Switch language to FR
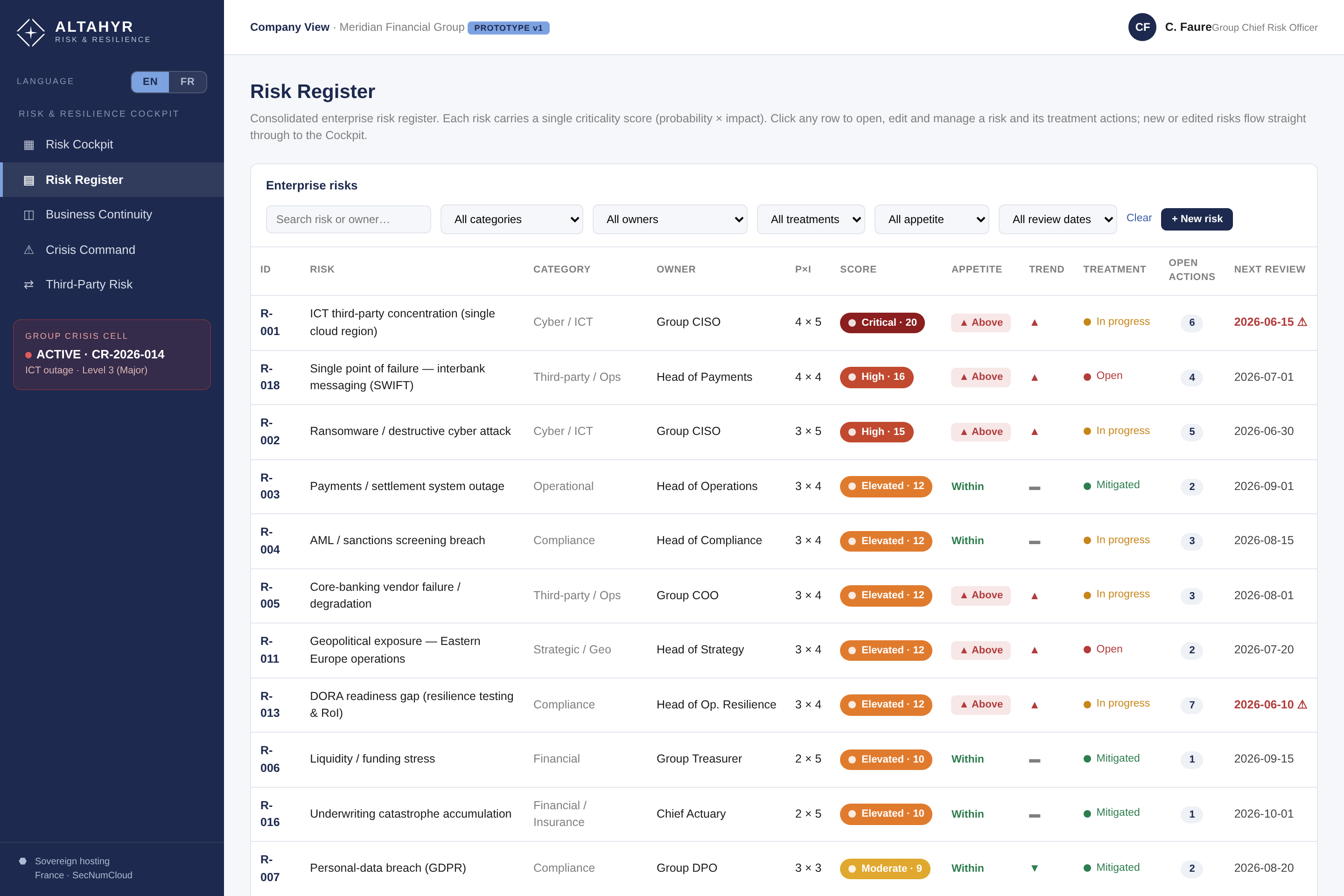 click(x=188, y=82)
